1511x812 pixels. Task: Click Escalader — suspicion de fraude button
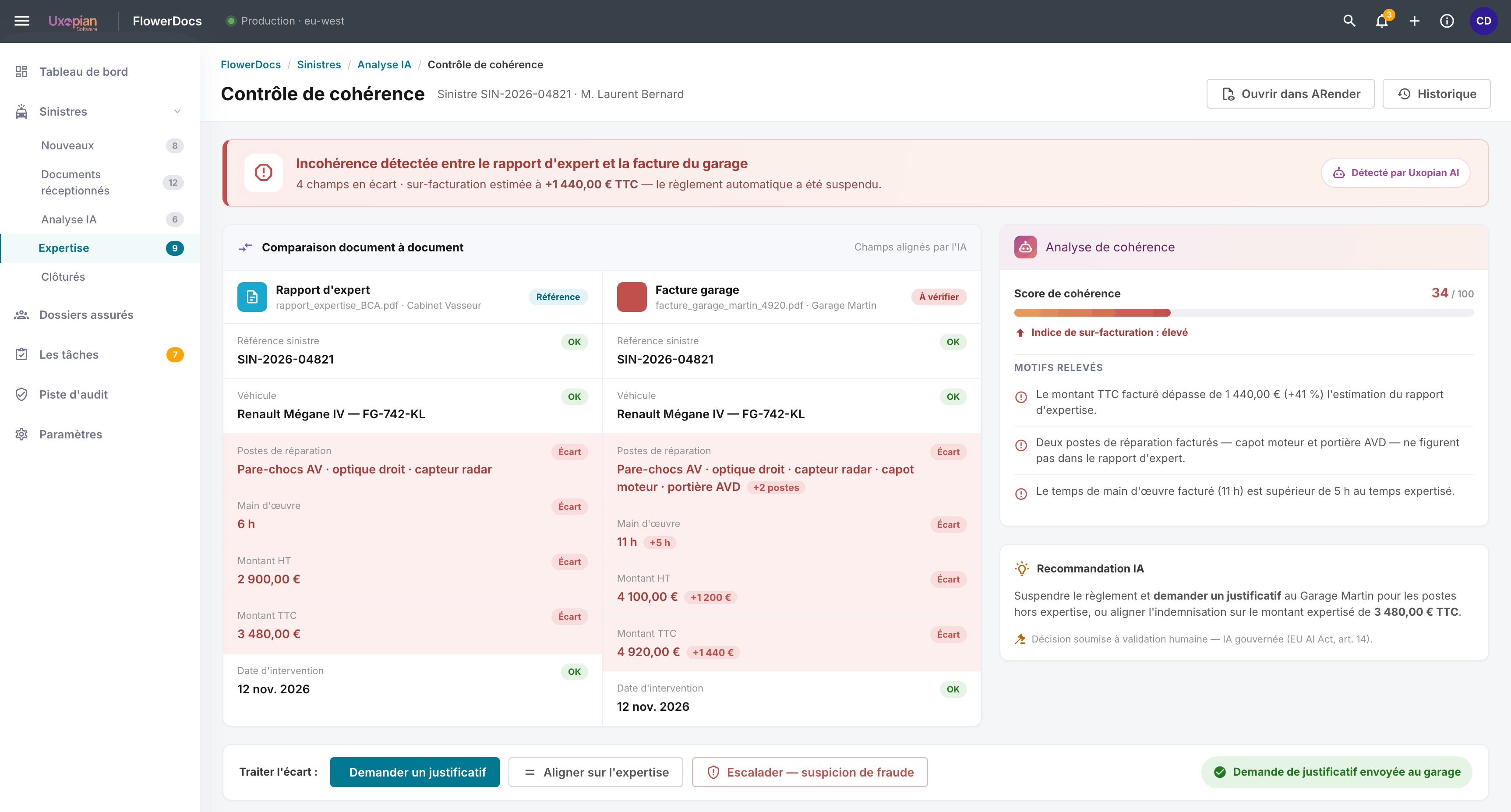(809, 772)
